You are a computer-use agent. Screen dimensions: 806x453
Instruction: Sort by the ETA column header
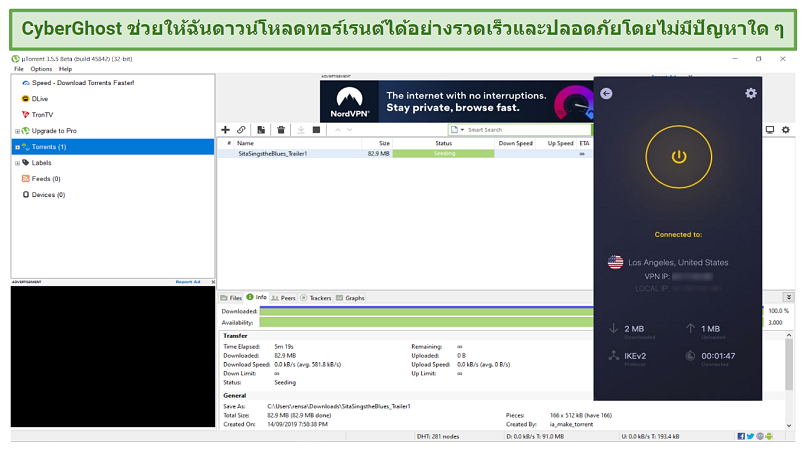click(584, 143)
